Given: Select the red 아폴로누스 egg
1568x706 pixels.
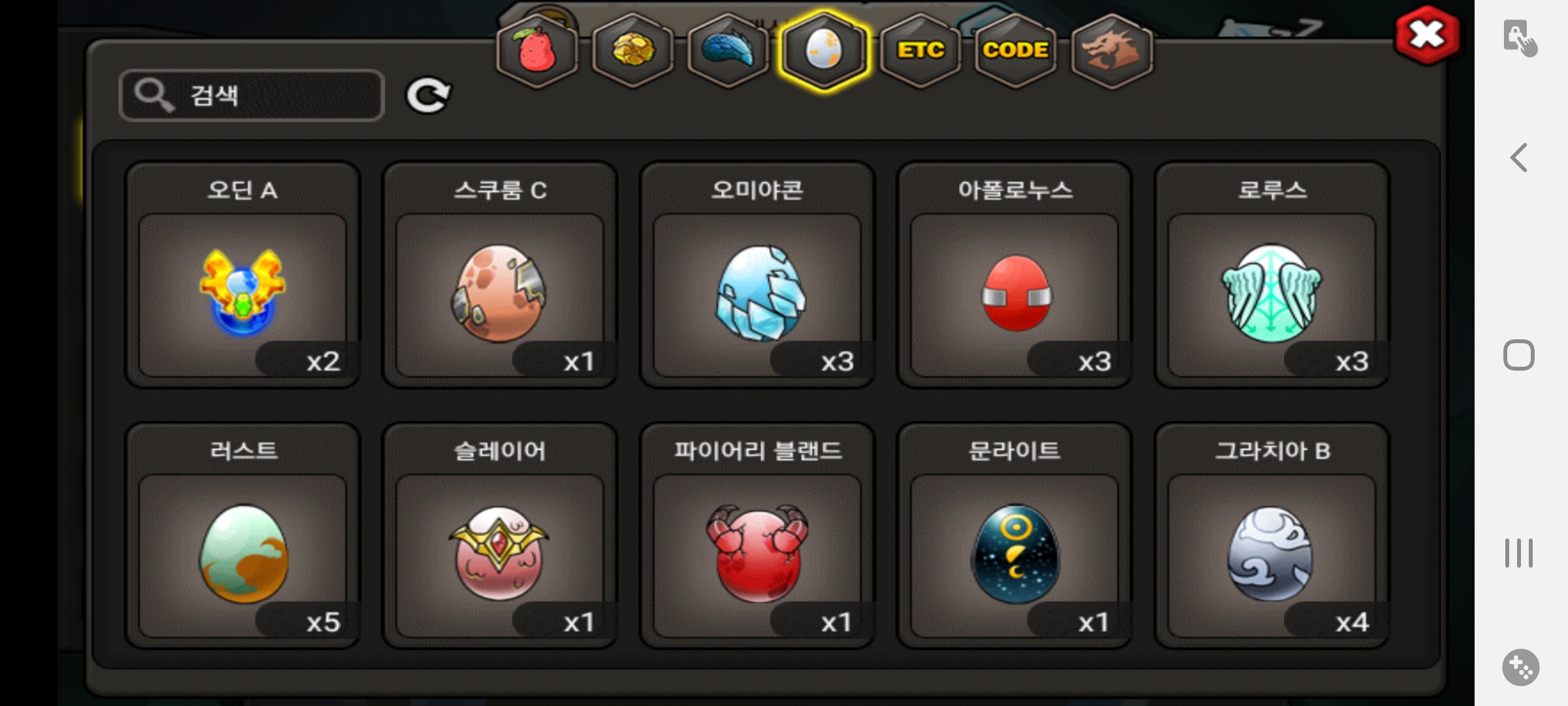Looking at the screenshot, I should pos(1015,275).
